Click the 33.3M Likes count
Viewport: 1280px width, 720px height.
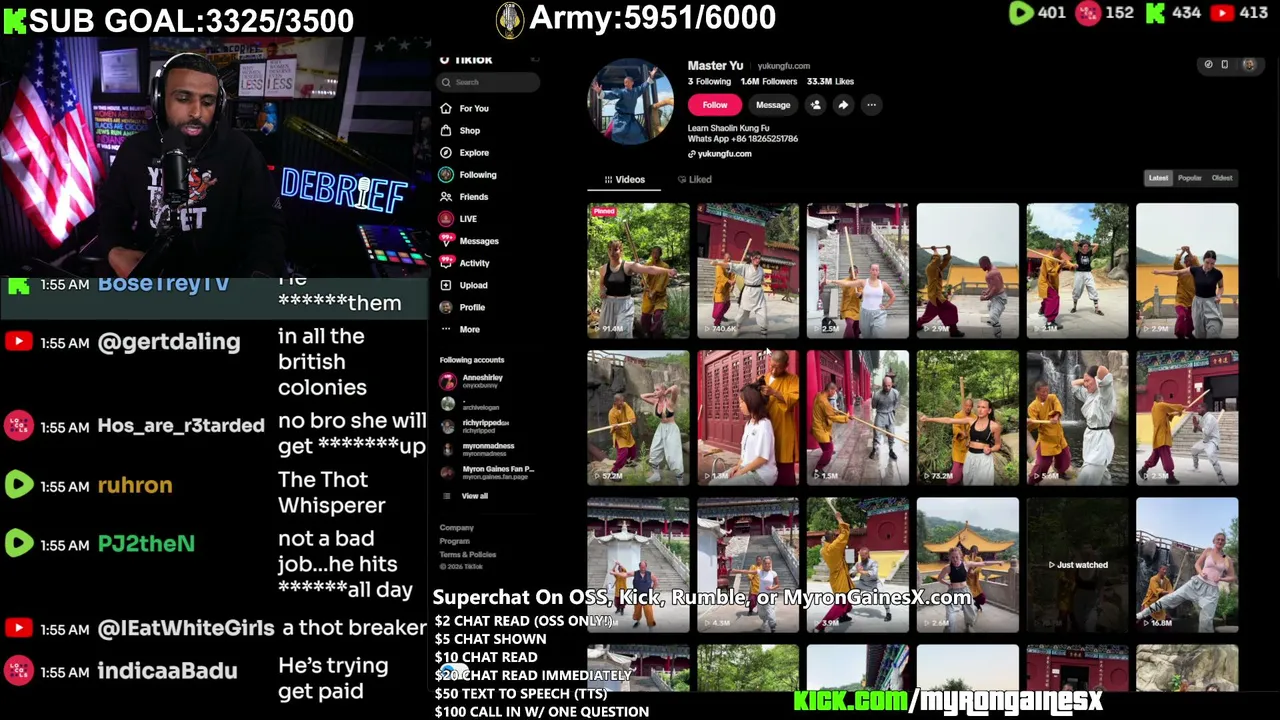pyautogui.click(x=830, y=82)
